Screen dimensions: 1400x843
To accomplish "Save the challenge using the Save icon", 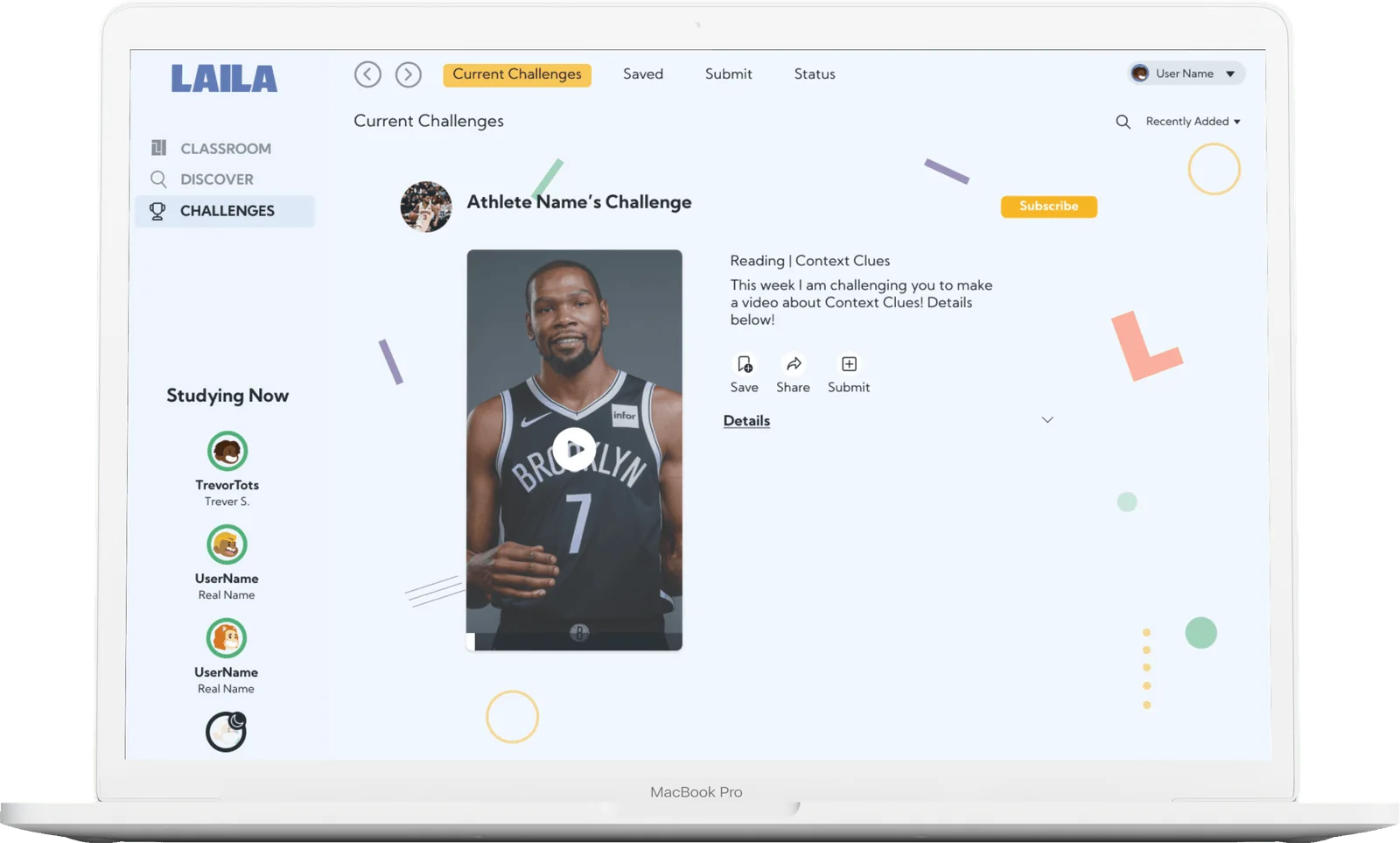I will coord(745,363).
